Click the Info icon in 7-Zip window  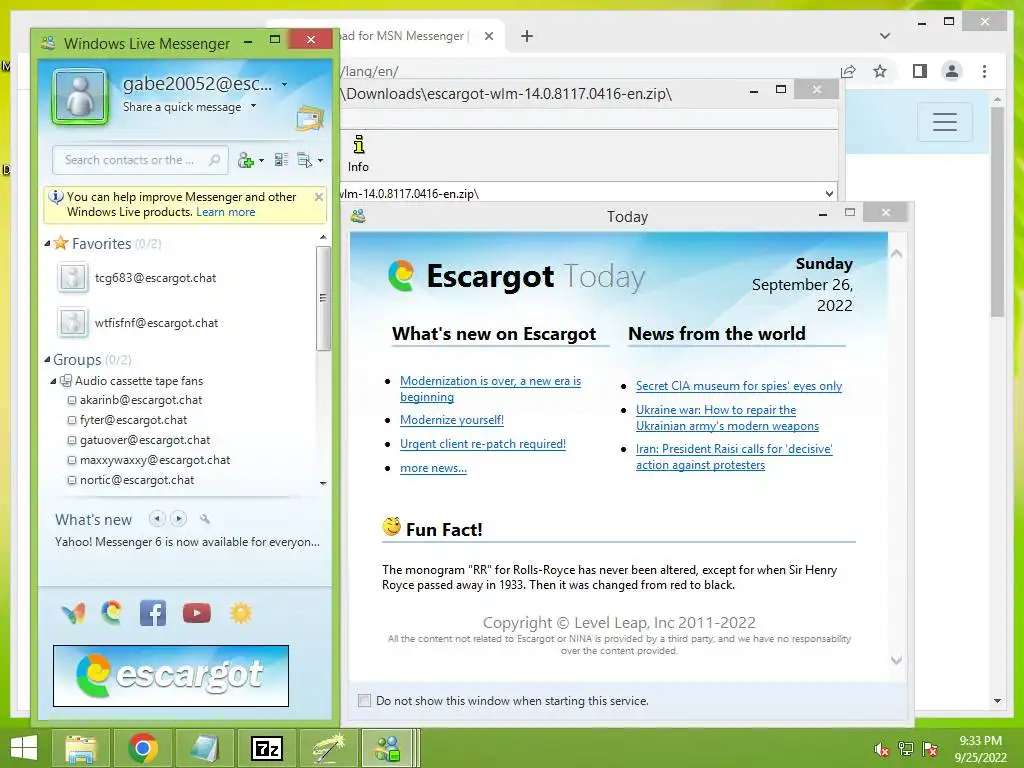tap(359, 153)
